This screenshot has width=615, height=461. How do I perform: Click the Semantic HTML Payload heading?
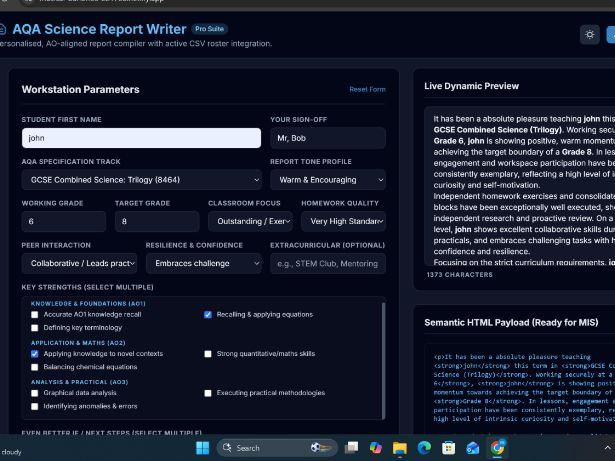tap(511, 323)
